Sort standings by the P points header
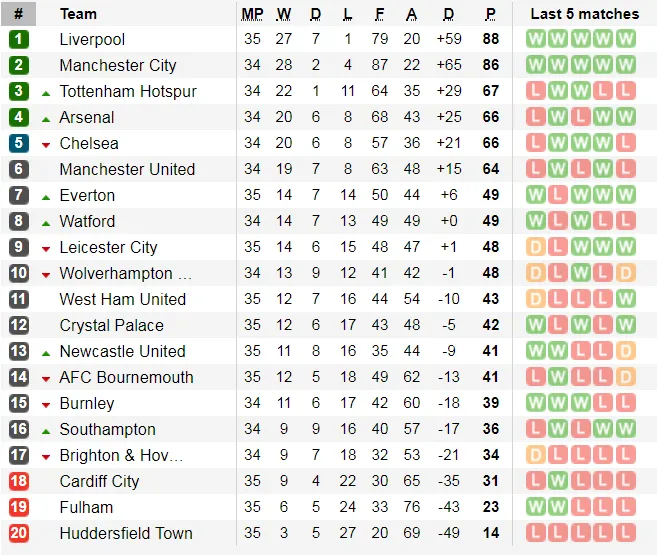Viewport: 657px width, 555px height. coord(490,14)
